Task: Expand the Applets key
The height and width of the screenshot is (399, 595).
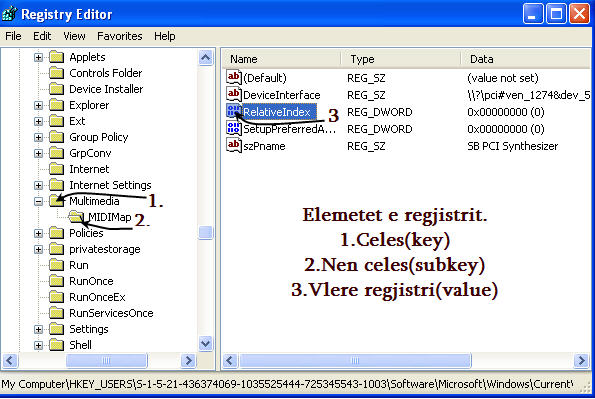Action: (38, 57)
